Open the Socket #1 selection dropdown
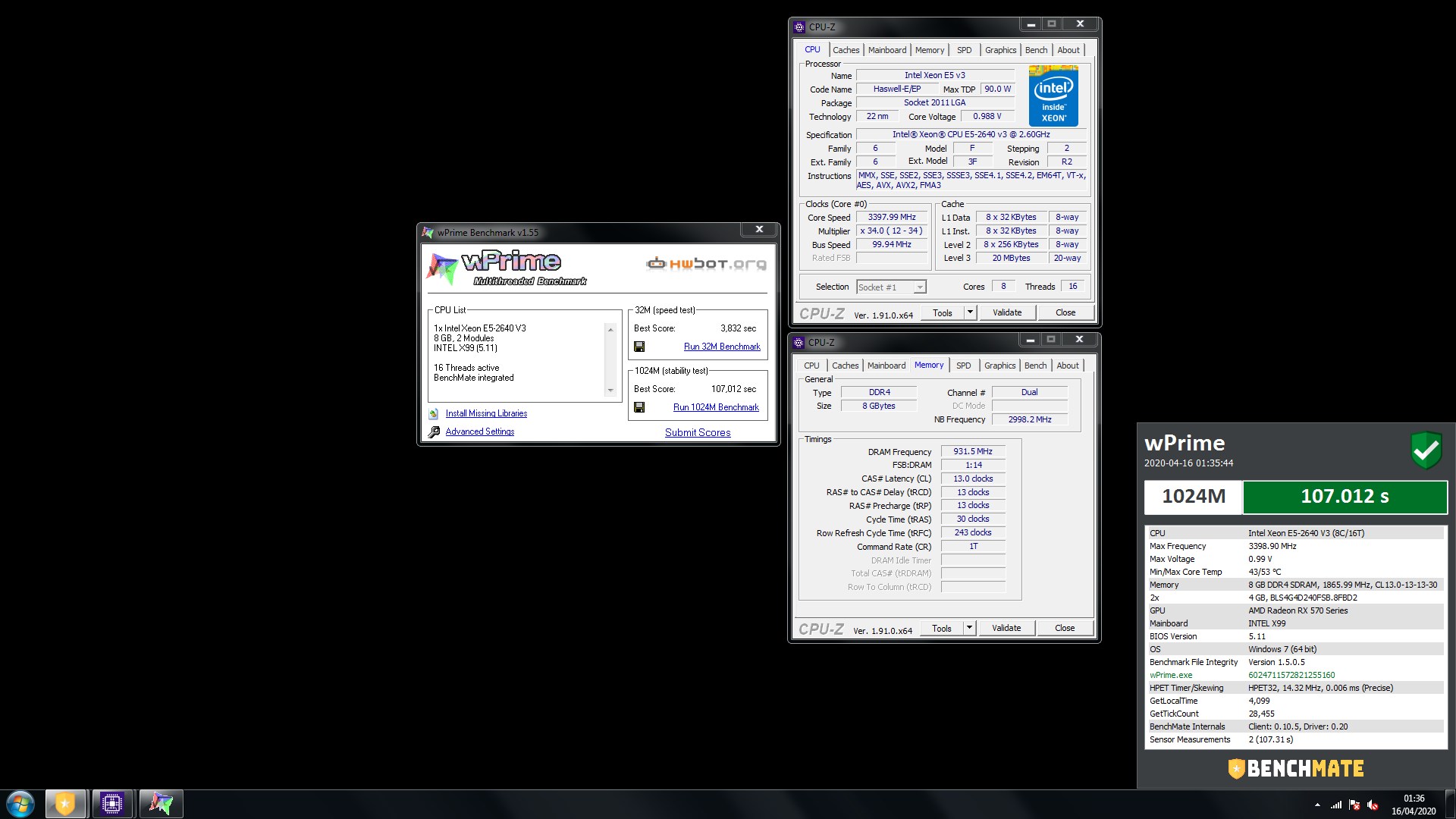The image size is (1456, 819). [x=919, y=287]
